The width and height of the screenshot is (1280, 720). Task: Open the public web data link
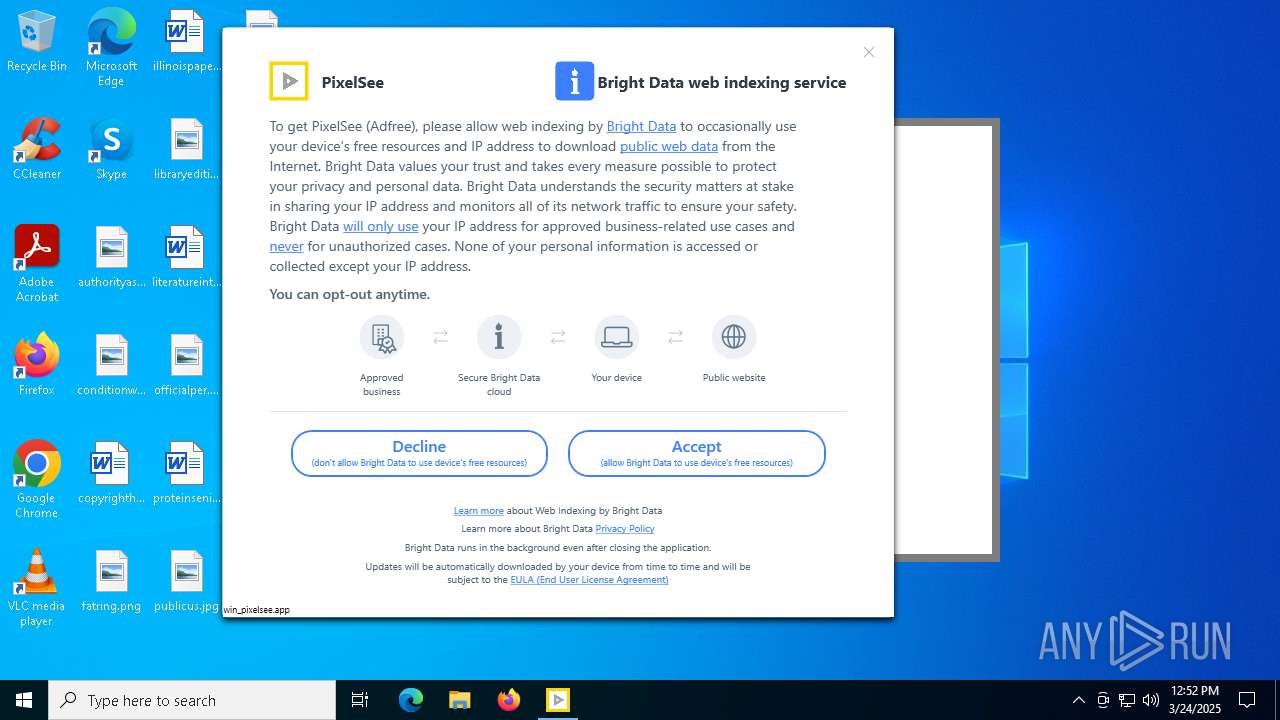[669, 146]
